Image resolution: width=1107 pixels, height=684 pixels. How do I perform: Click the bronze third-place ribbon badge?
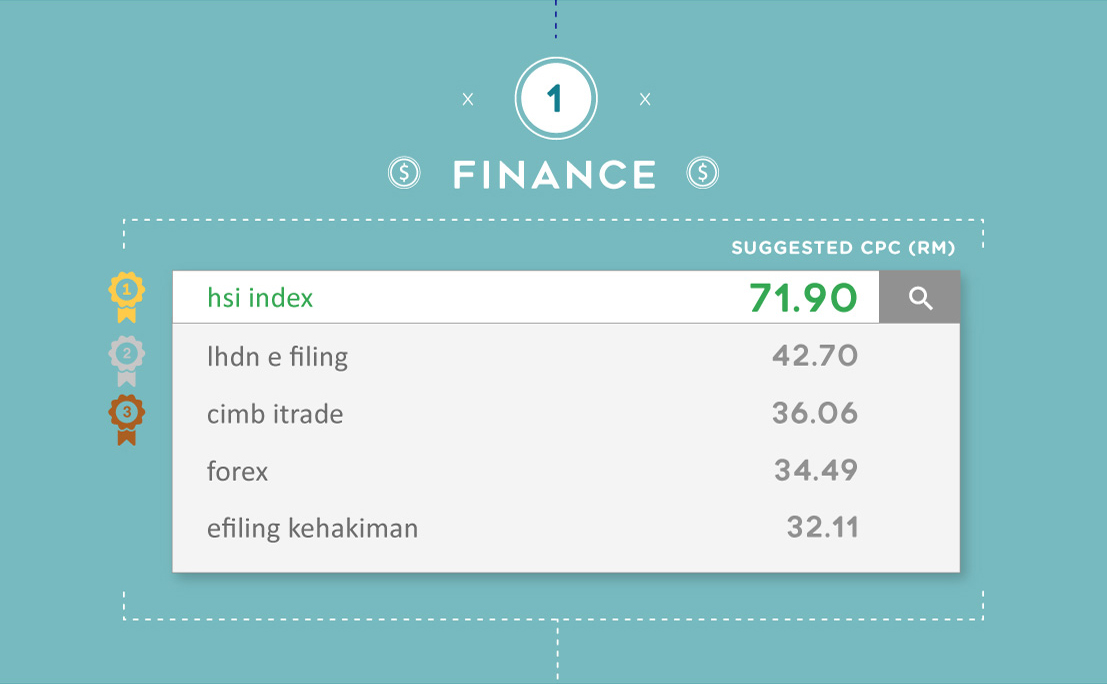point(126,421)
